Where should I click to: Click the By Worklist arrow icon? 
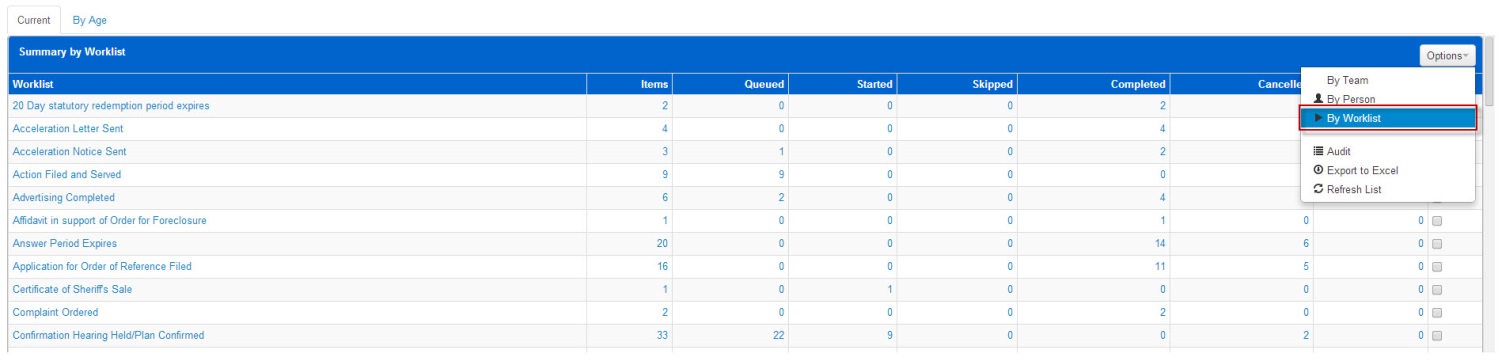[1318, 118]
